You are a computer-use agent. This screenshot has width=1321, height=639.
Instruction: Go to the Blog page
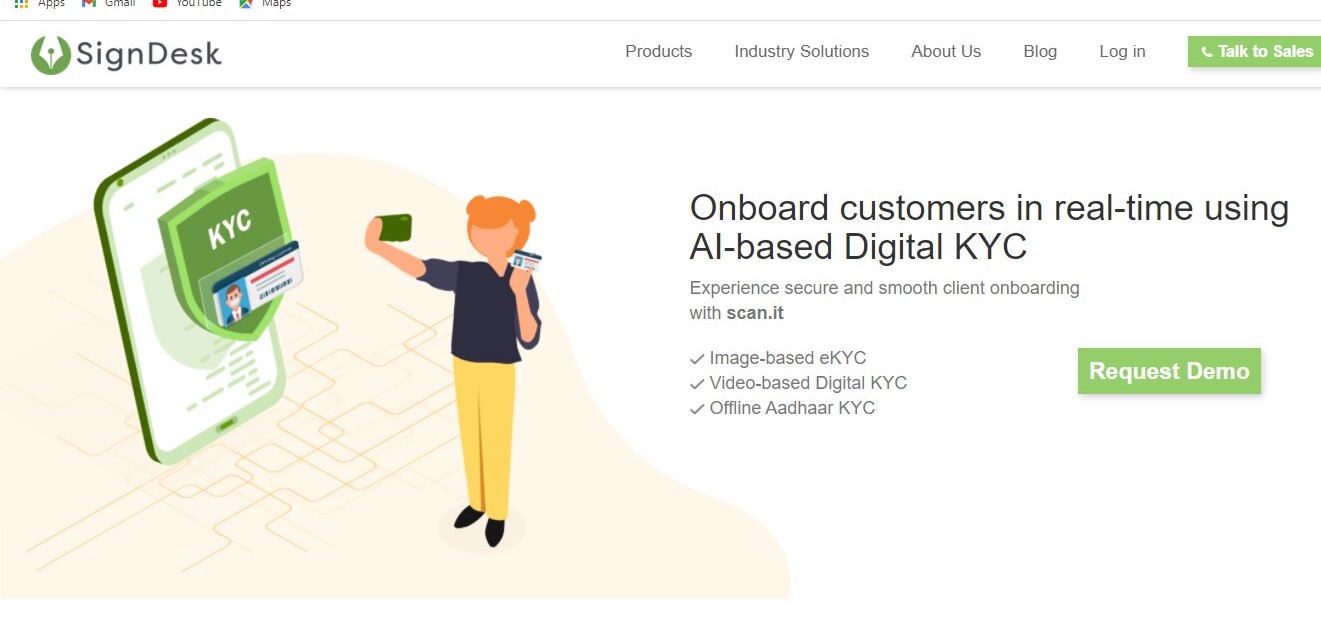pyautogui.click(x=1040, y=52)
